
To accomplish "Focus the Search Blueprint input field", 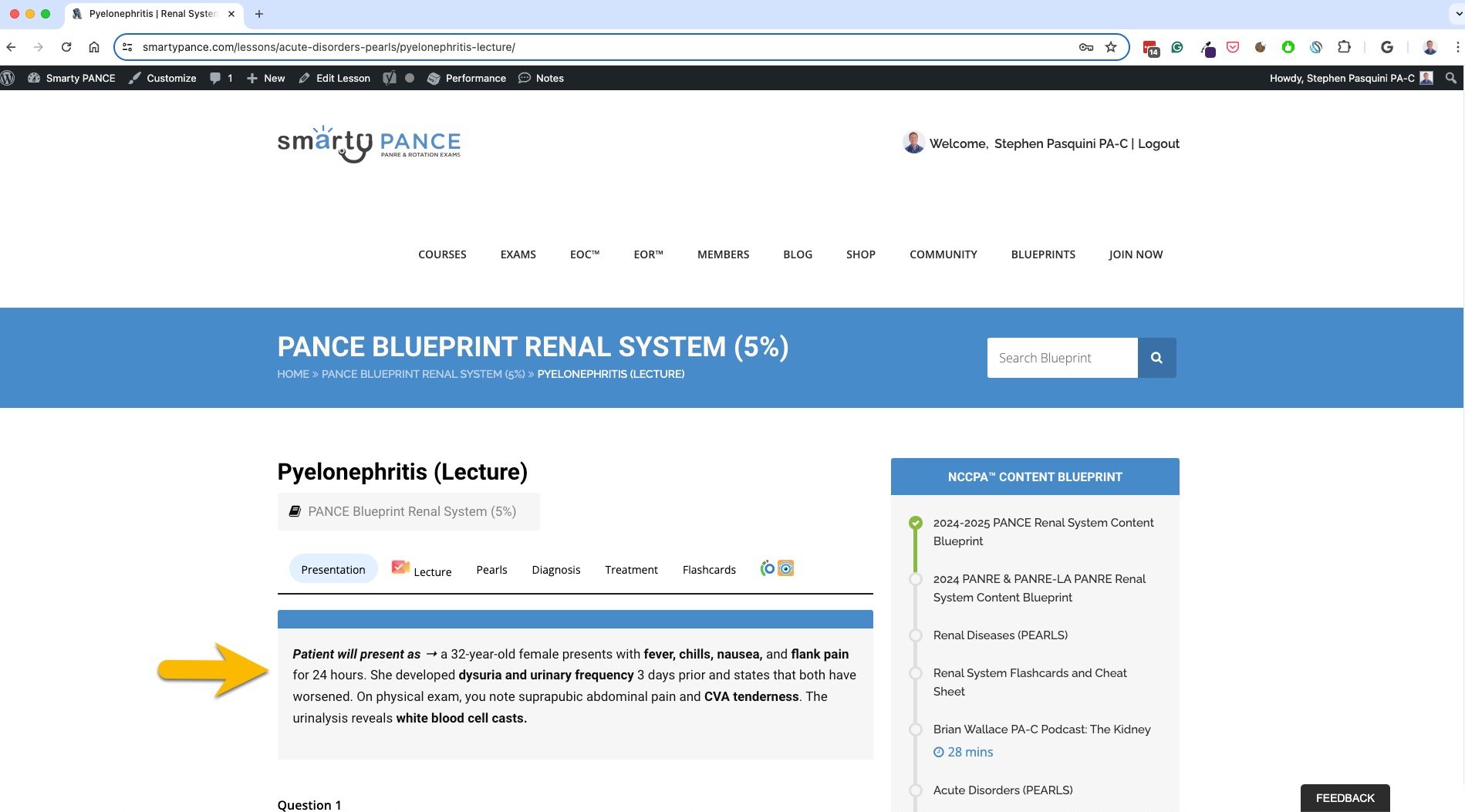I will click(x=1062, y=358).
